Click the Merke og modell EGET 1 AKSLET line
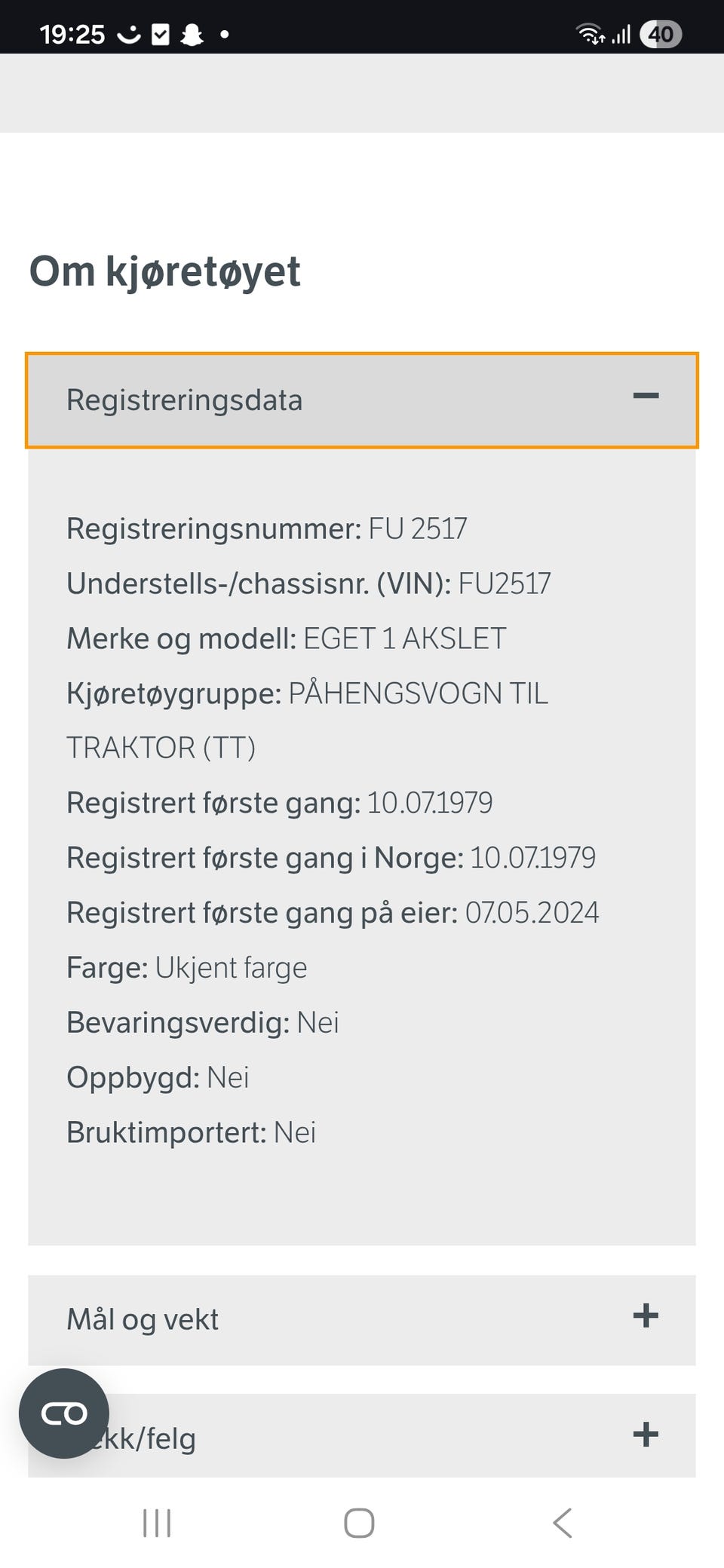Viewport: 724px width, 1568px height. click(287, 639)
